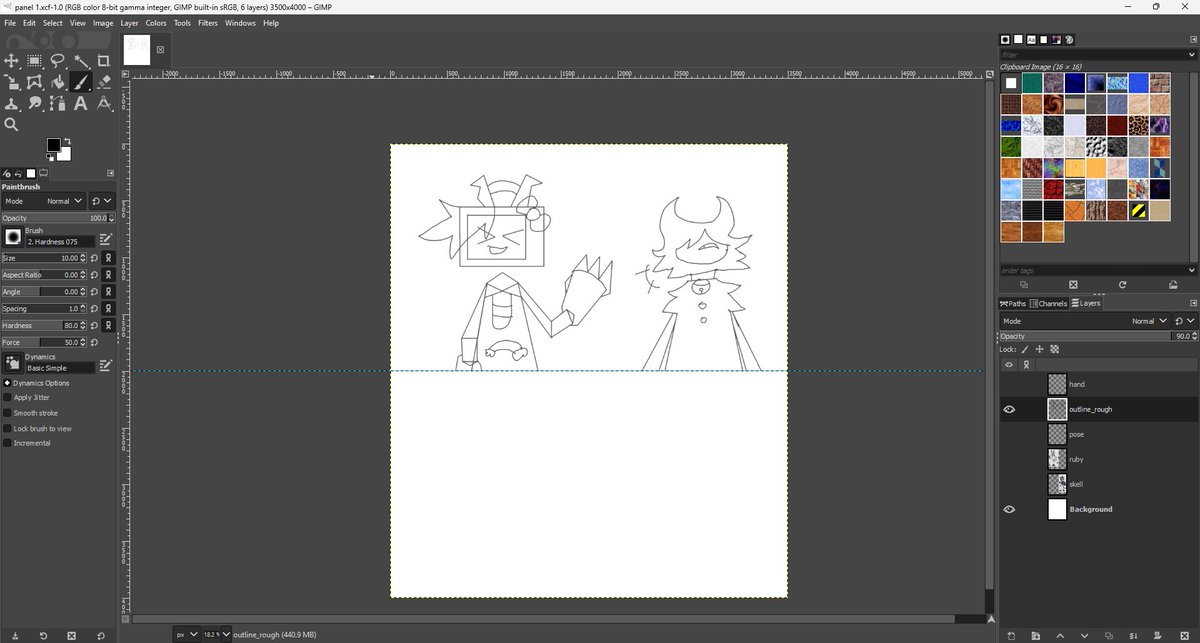Reset Size to brush default
The height and width of the screenshot is (643, 1200).
coord(94,258)
